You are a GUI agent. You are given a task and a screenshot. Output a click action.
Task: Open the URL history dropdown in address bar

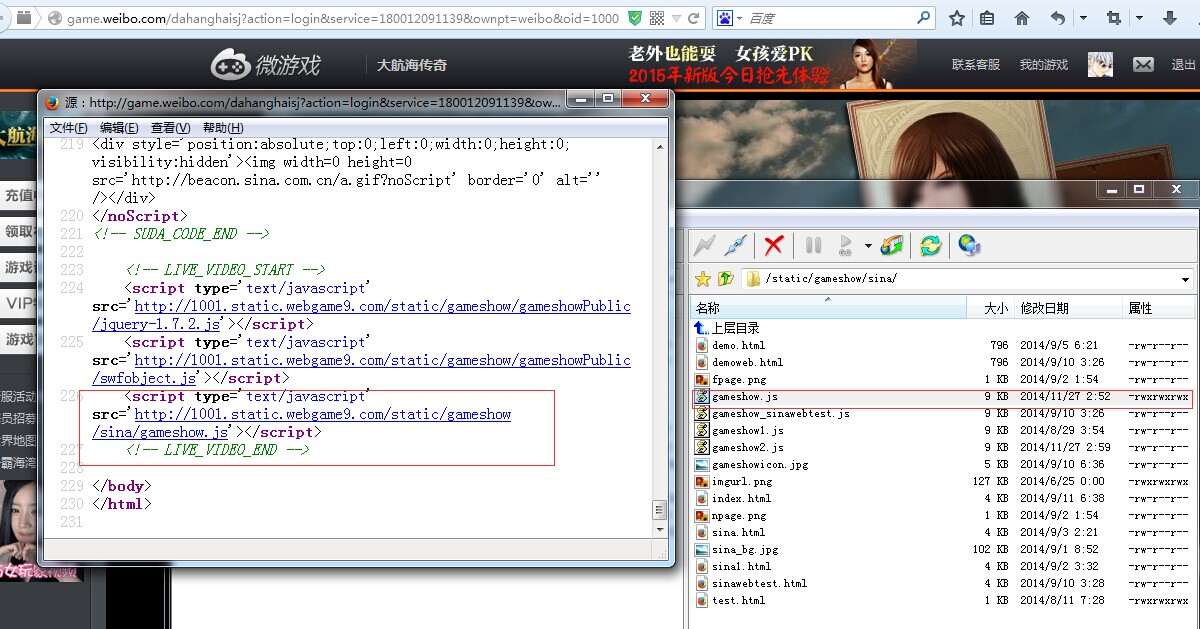pos(678,18)
